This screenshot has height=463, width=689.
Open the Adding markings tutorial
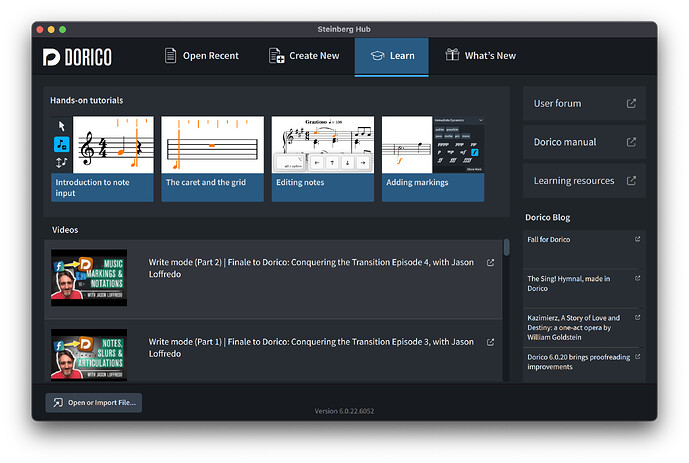pos(433,159)
